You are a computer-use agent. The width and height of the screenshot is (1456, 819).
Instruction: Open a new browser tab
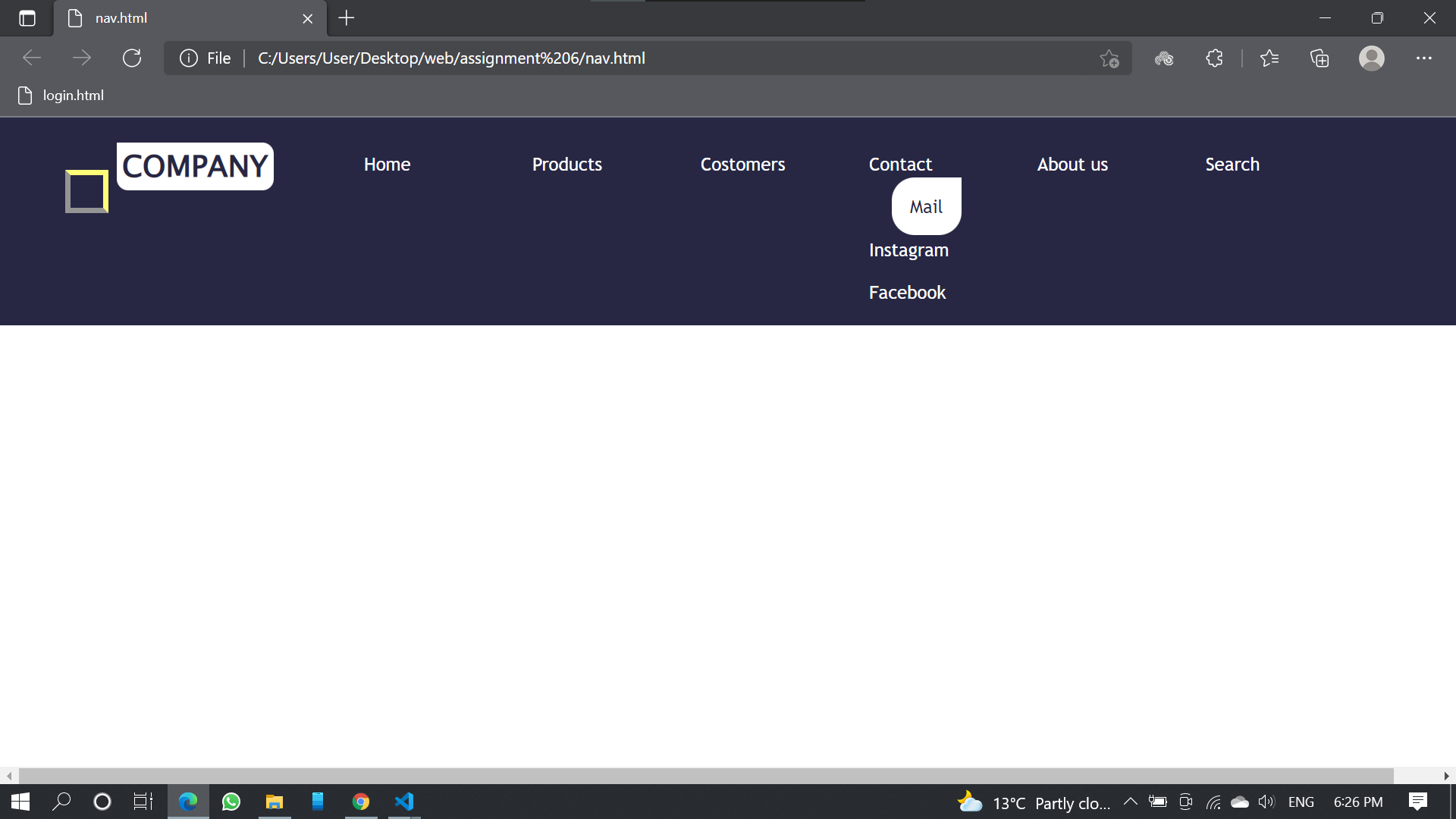[347, 18]
